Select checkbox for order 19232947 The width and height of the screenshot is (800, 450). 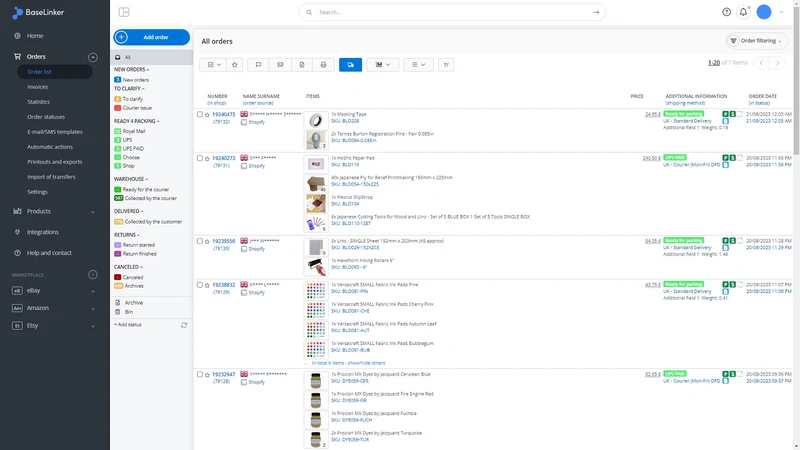(x=200, y=374)
